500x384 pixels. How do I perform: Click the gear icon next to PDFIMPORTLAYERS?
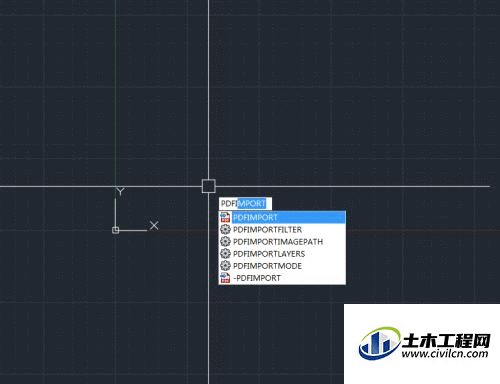[x=226, y=253]
